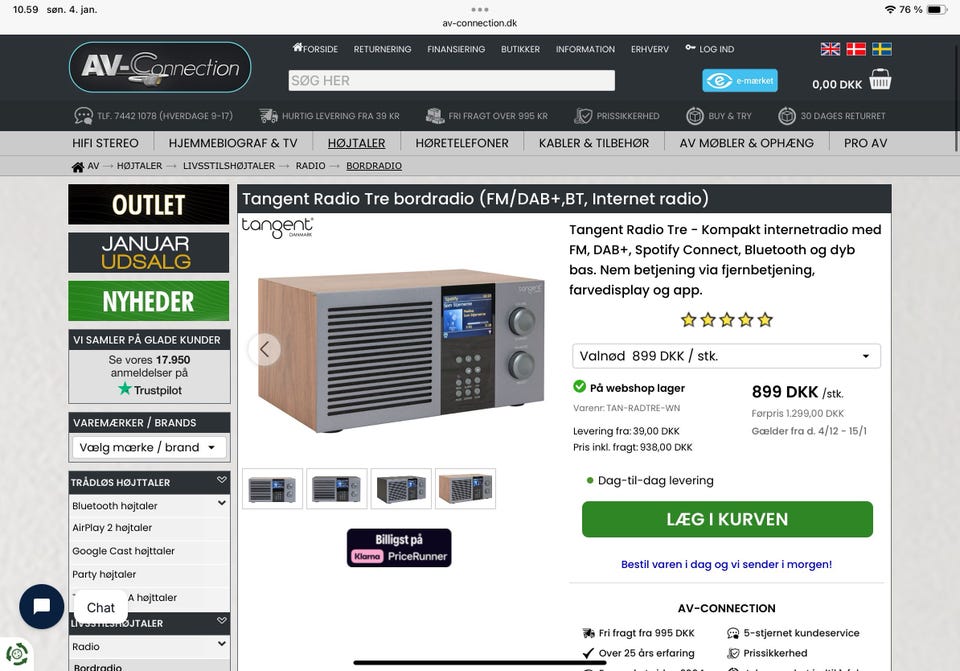The height and width of the screenshot is (671, 960).
Task: Select the Swedish flag language icon
Action: coord(882,49)
